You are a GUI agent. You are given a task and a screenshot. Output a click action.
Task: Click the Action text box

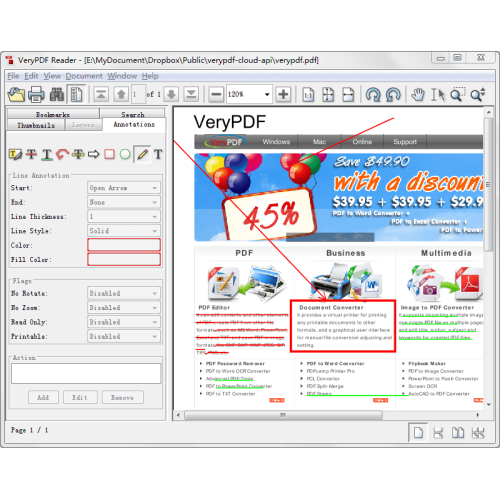(86, 373)
